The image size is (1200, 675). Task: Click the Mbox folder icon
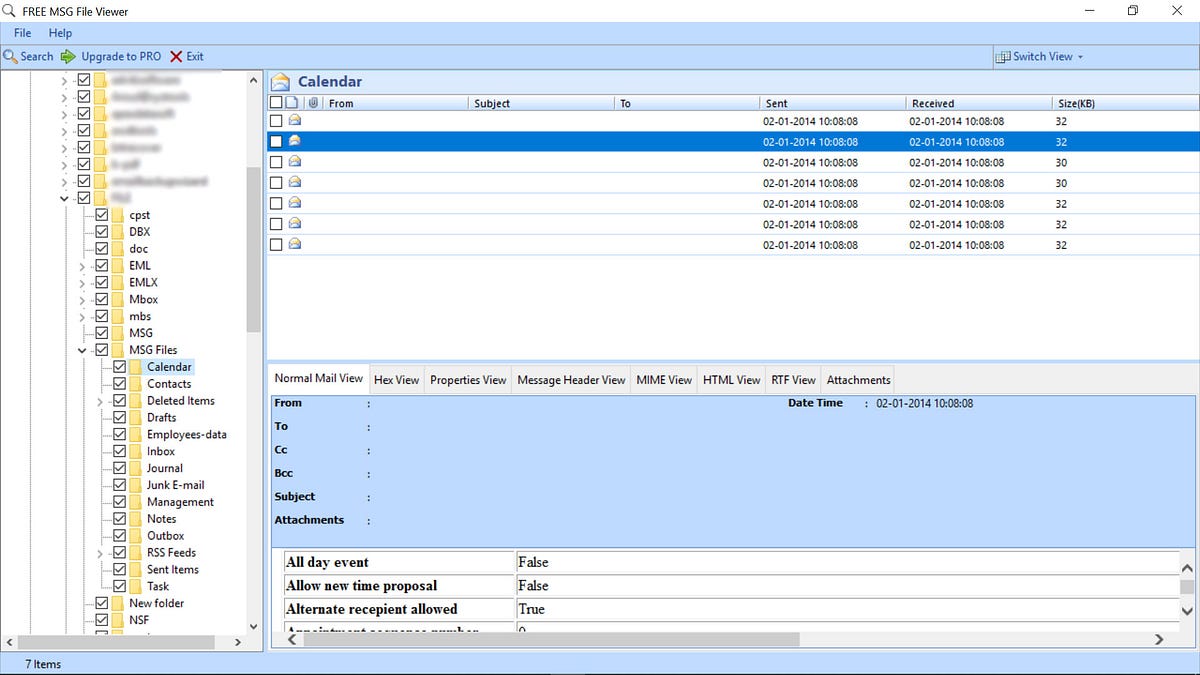pos(119,299)
